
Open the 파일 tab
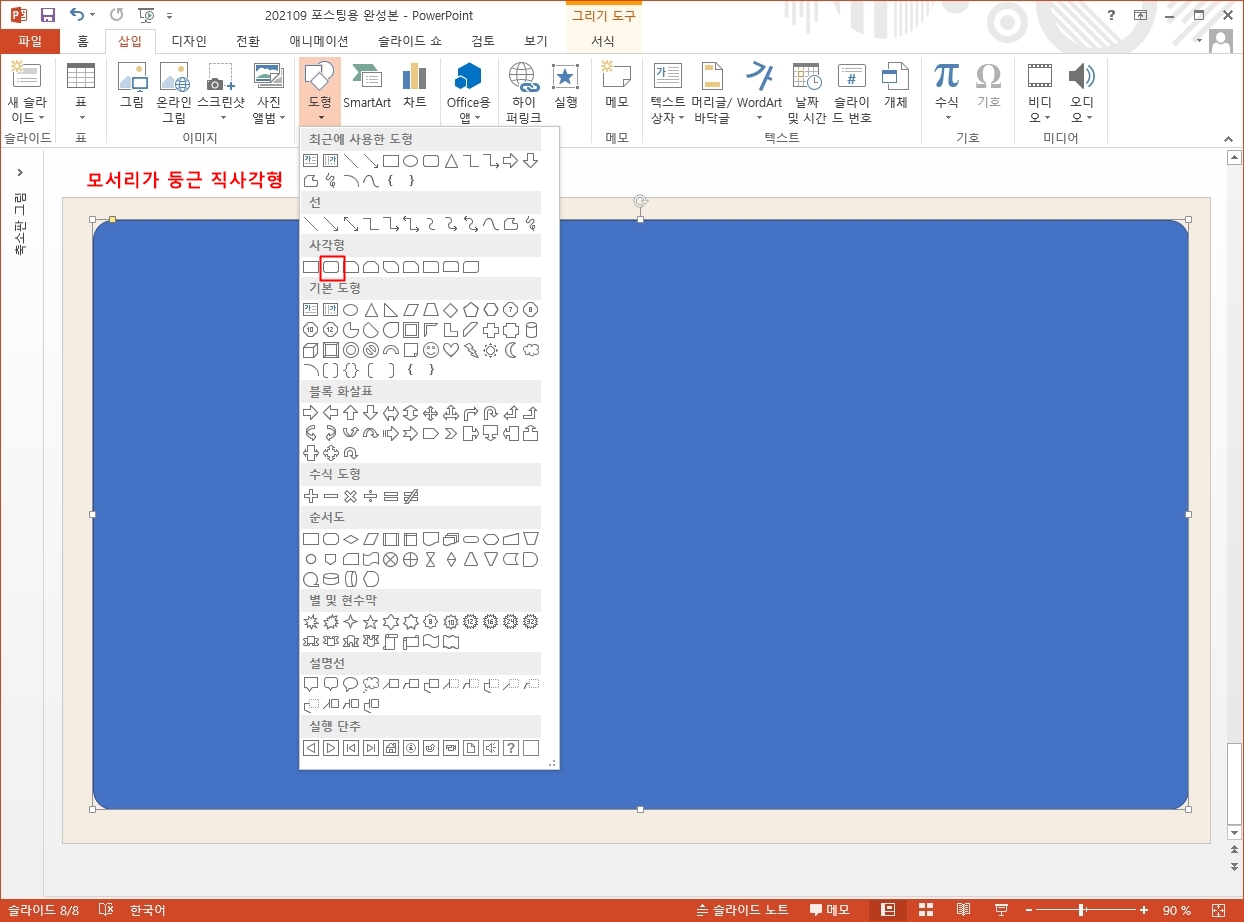(x=30, y=41)
